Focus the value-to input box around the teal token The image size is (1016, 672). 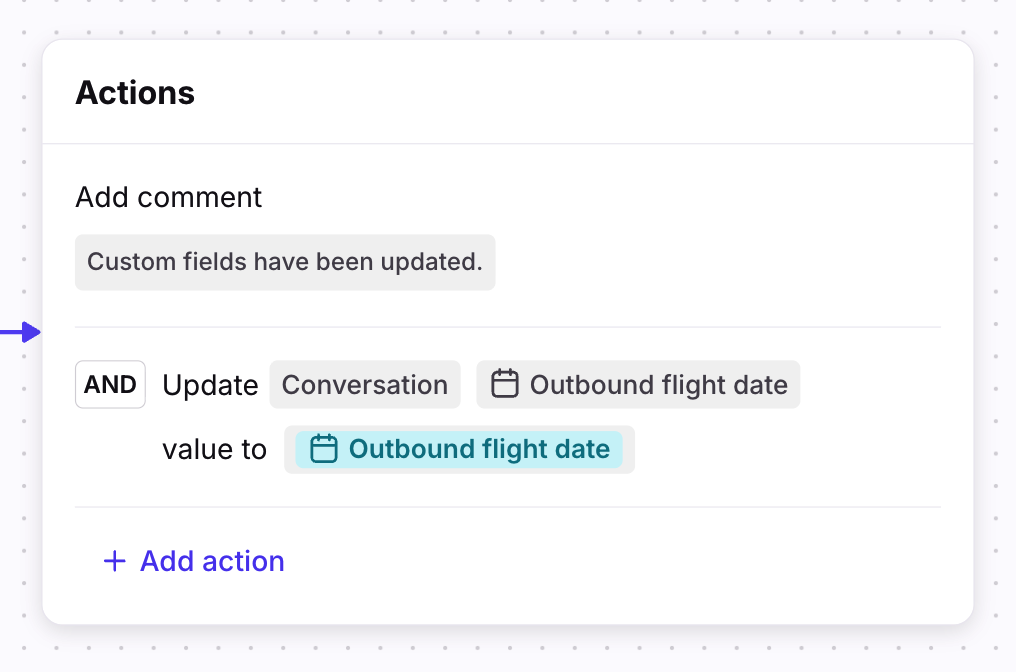629,450
